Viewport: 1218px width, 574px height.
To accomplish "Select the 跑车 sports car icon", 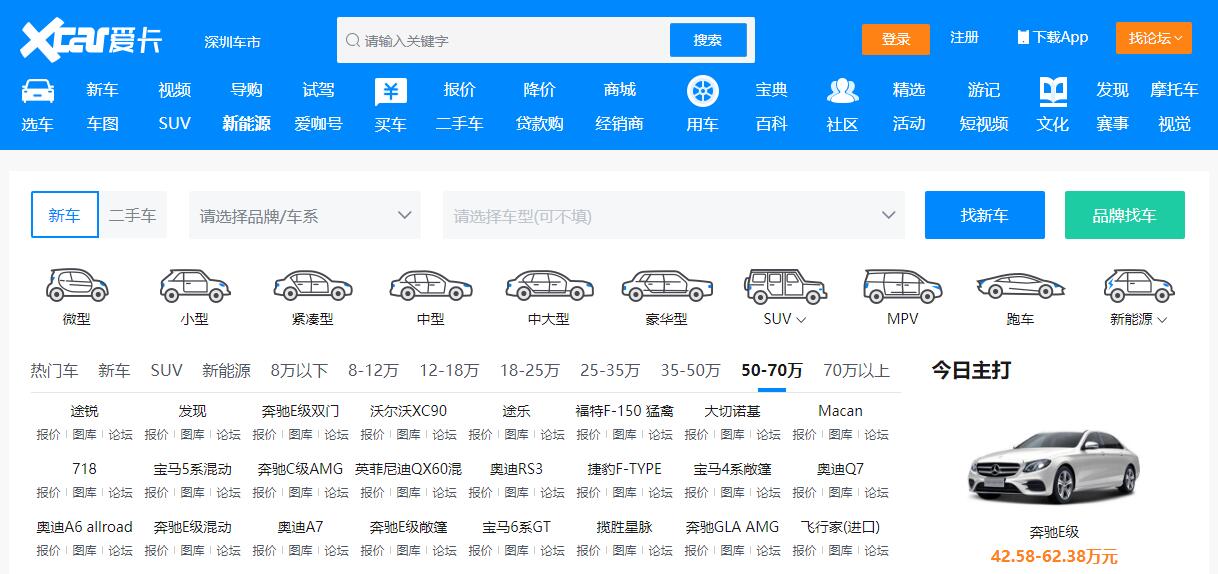I will 1021,286.
